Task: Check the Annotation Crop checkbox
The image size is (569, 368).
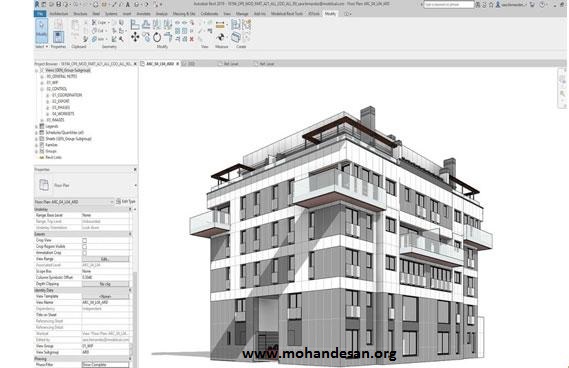Action: tap(85, 253)
